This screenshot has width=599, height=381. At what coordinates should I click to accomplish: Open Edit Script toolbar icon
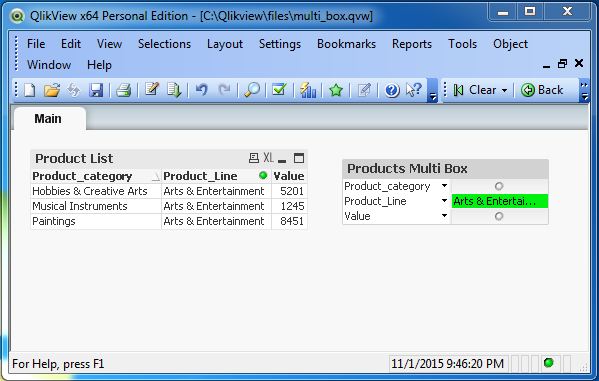(152, 90)
